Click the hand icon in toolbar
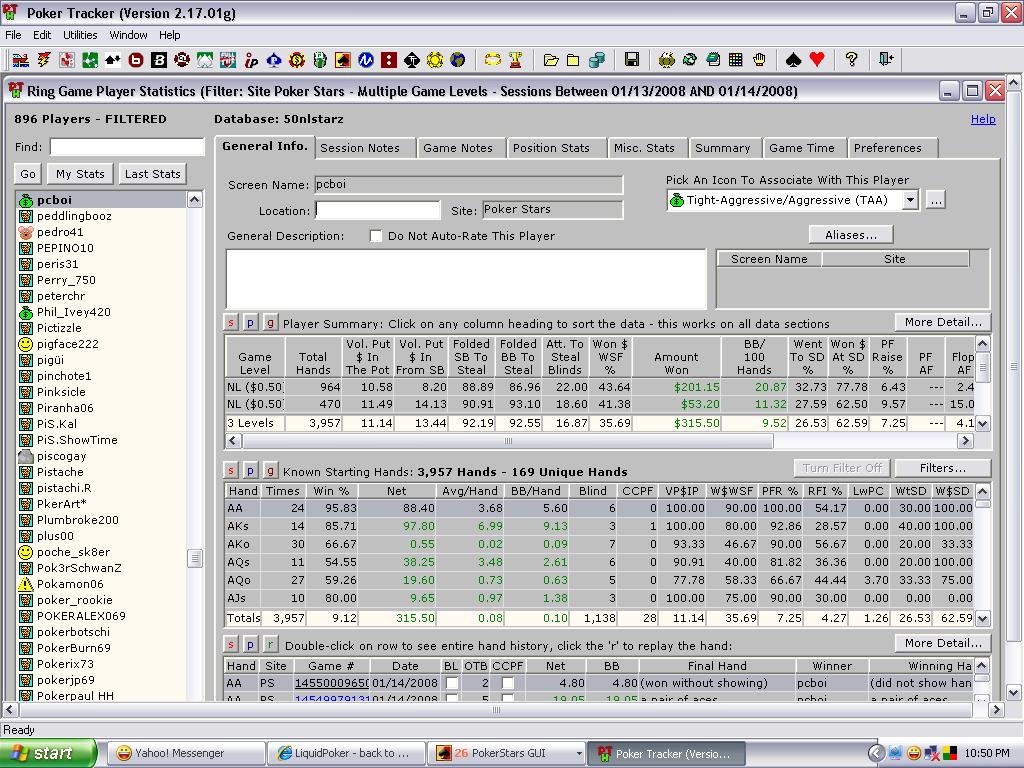1024x768 pixels. (x=759, y=60)
